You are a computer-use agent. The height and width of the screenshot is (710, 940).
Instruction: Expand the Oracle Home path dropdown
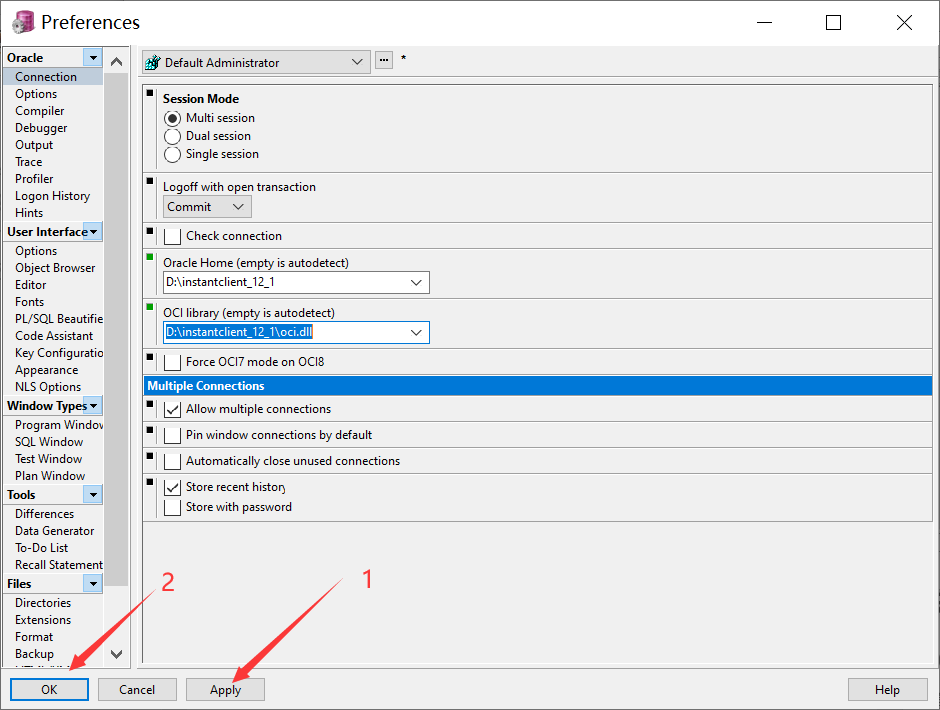pyautogui.click(x=416, y=282)
